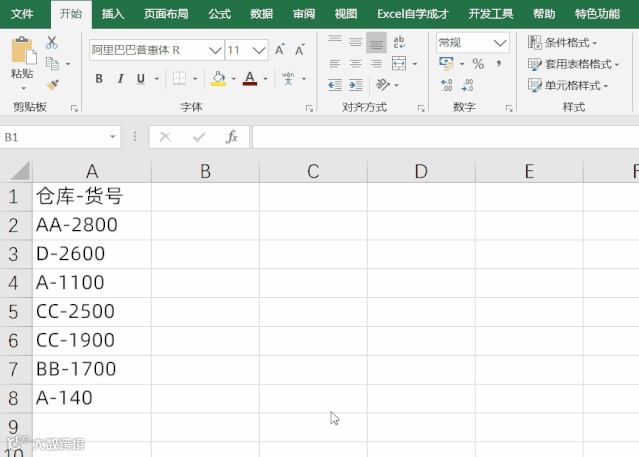
Task: Open font settings dialog launcher
Action: 309,108
